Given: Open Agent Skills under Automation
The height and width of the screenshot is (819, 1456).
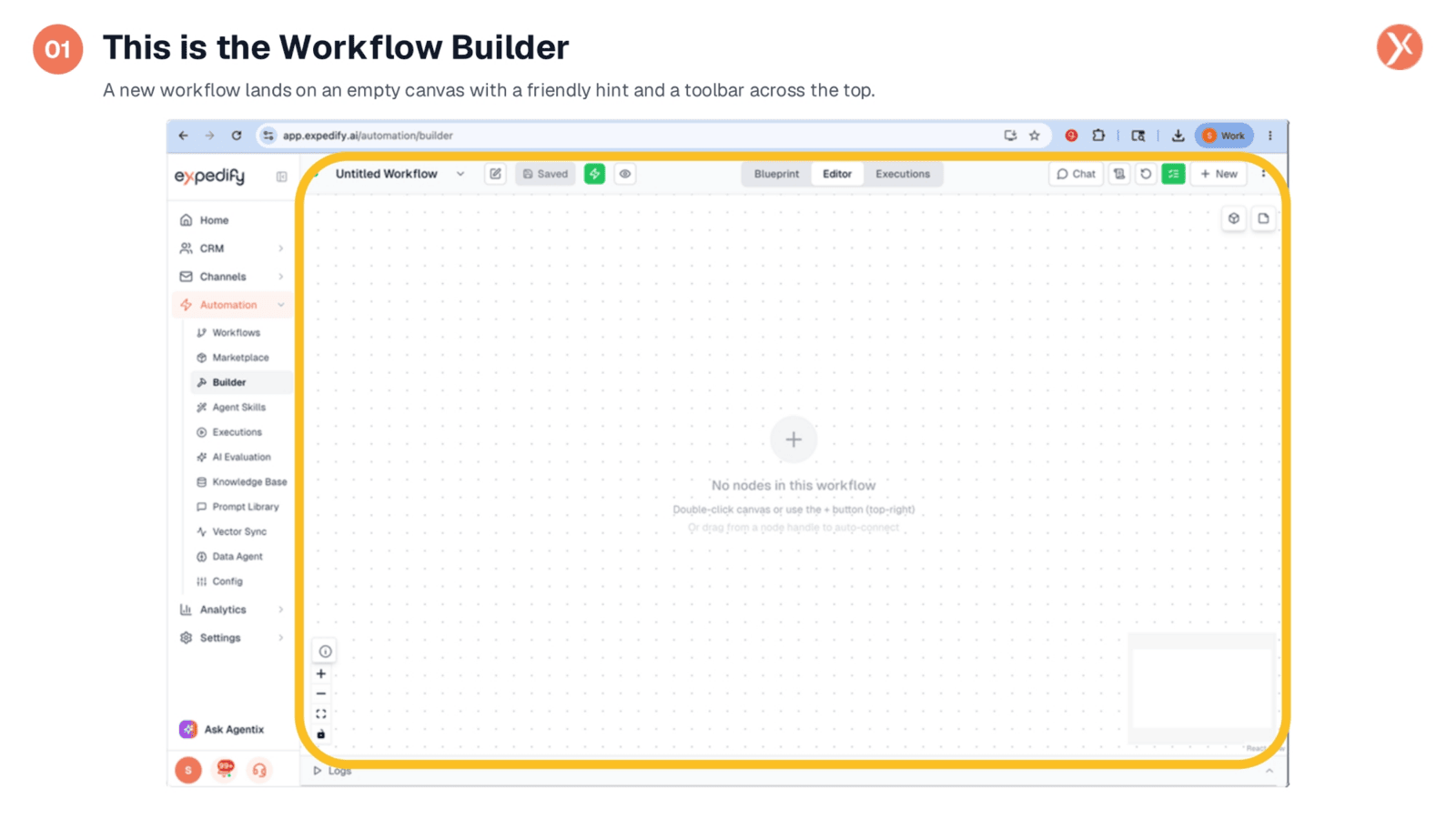Looking at the screenshot, I should (x=239, y=408).
